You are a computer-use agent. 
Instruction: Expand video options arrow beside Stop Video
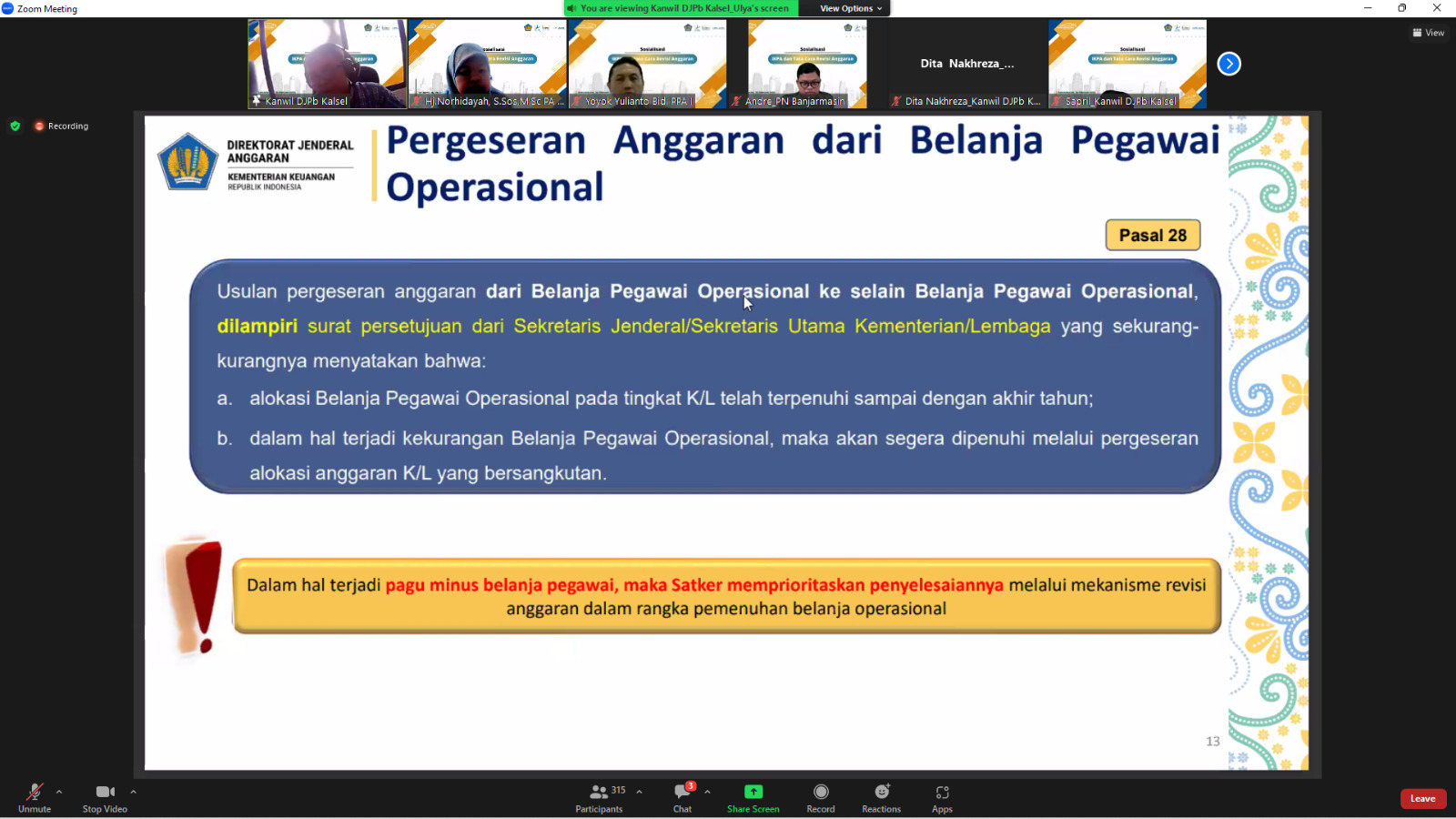coord(134,792)
